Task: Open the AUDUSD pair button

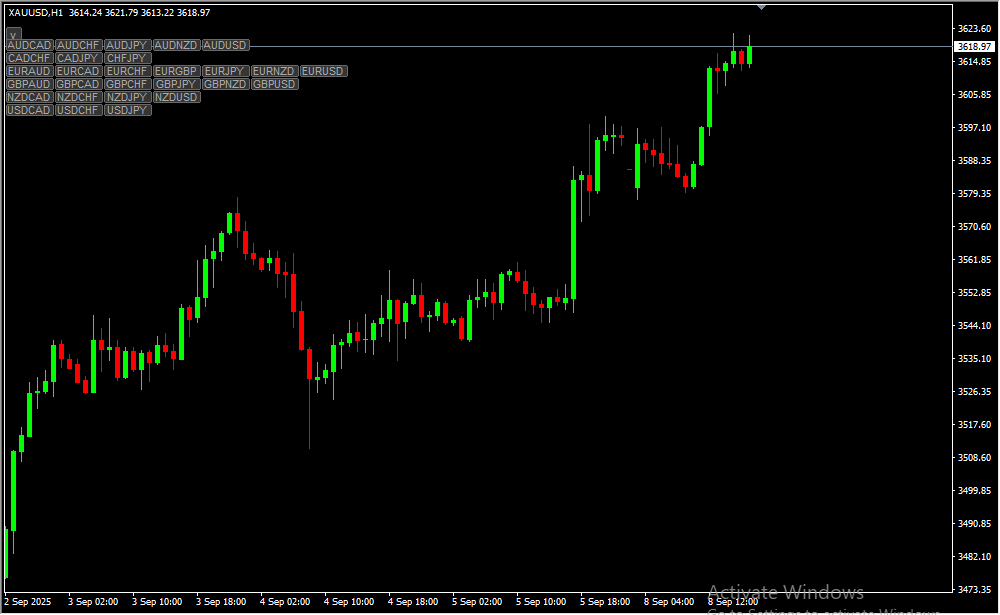Action: [225, 46]
